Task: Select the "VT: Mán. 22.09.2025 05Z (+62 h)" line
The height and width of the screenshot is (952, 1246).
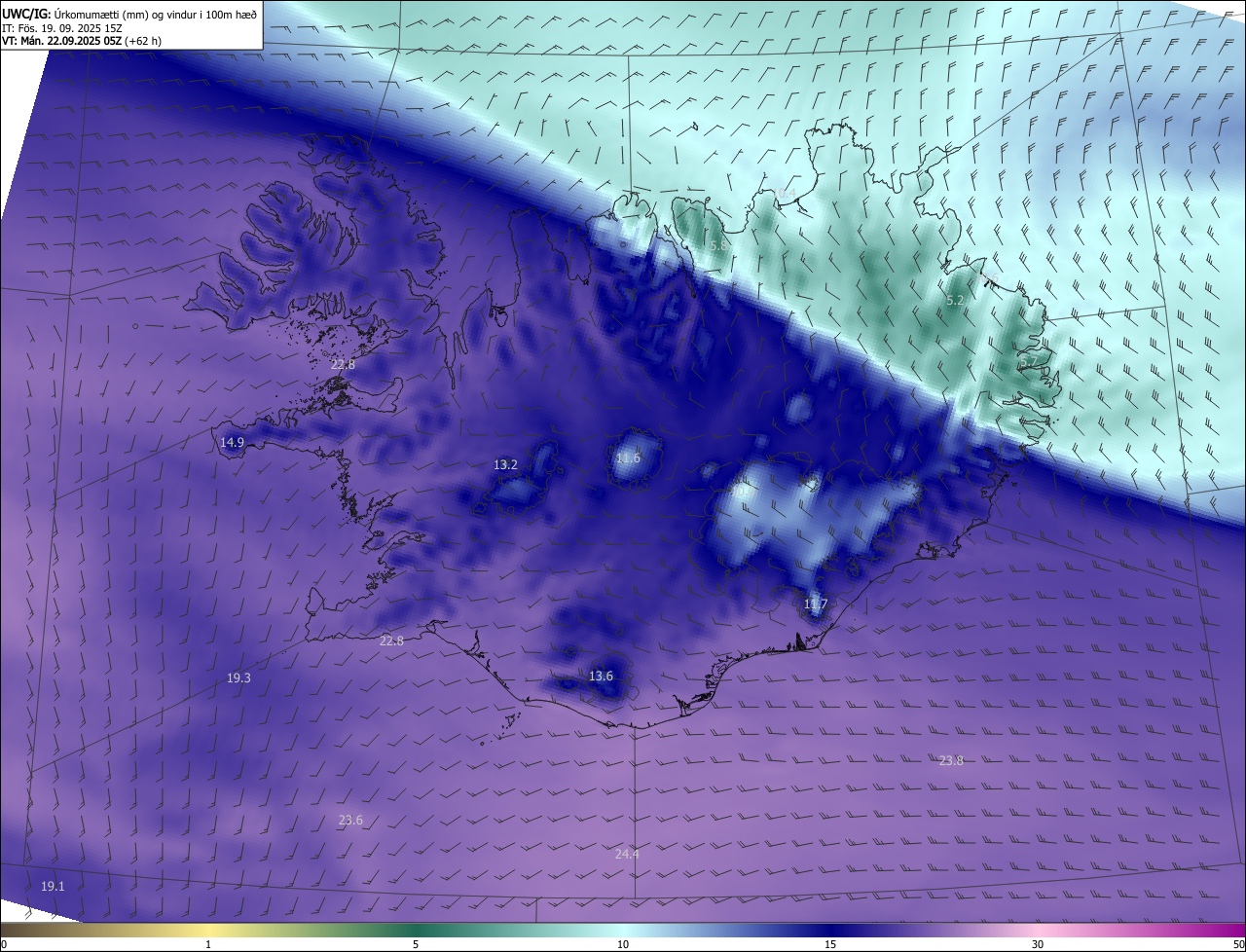Action: tap(82, 41)
